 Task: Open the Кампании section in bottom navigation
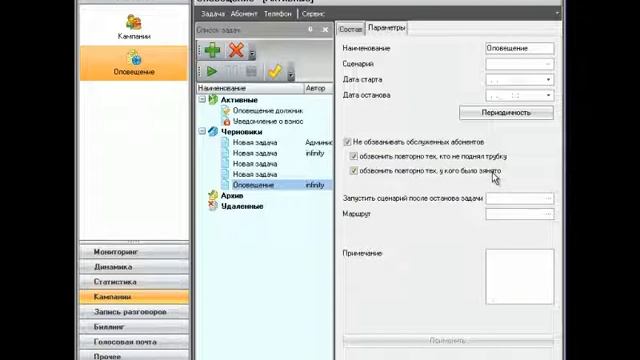click(134, 297)
